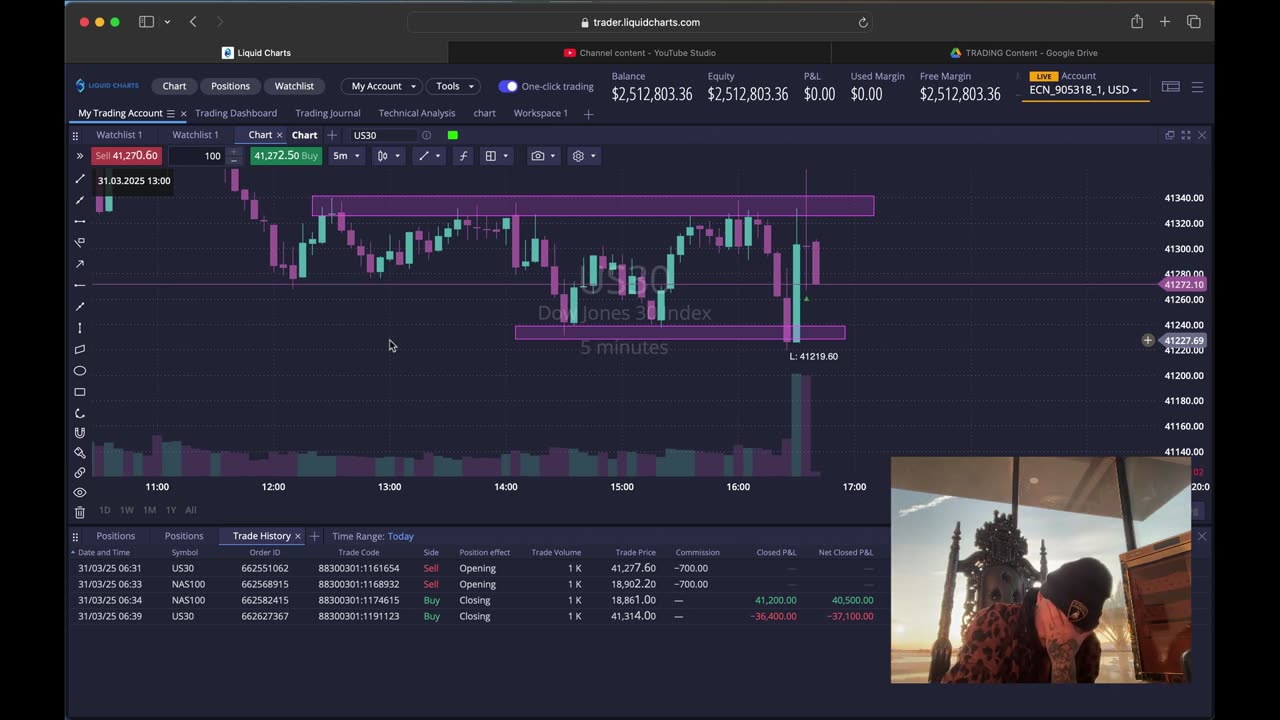The height and width of the screenshot is (720, 1280).
Task: Click the US30 symbol input field
Action: (x=383, y=135)
